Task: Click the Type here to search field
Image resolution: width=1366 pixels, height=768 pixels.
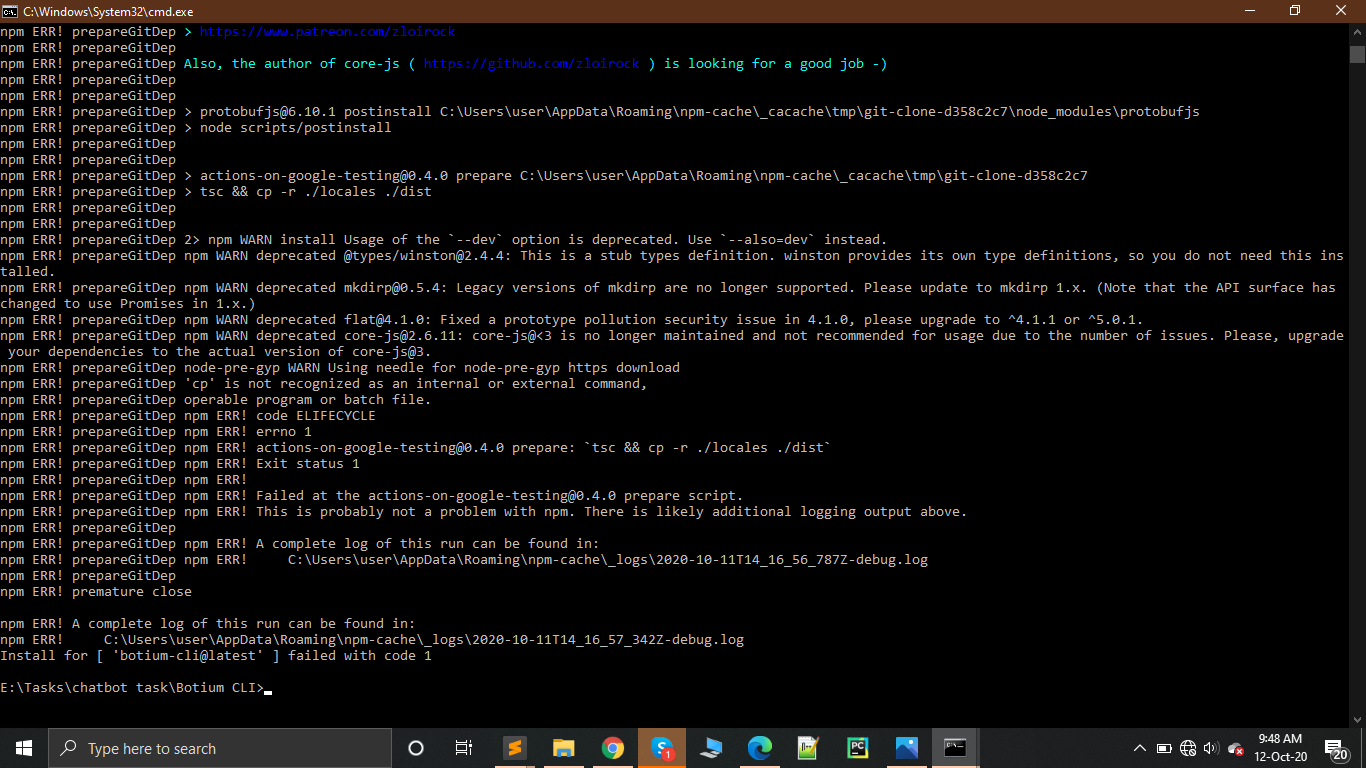Action: 220,747
